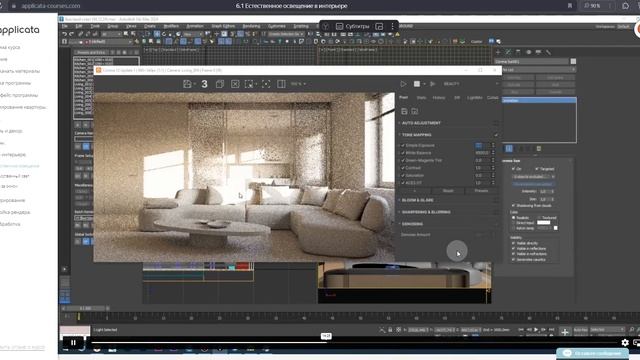Click save image icon in Corona frame buffer
The height and width of the screenshot is (360, 640).
(188, 84)
